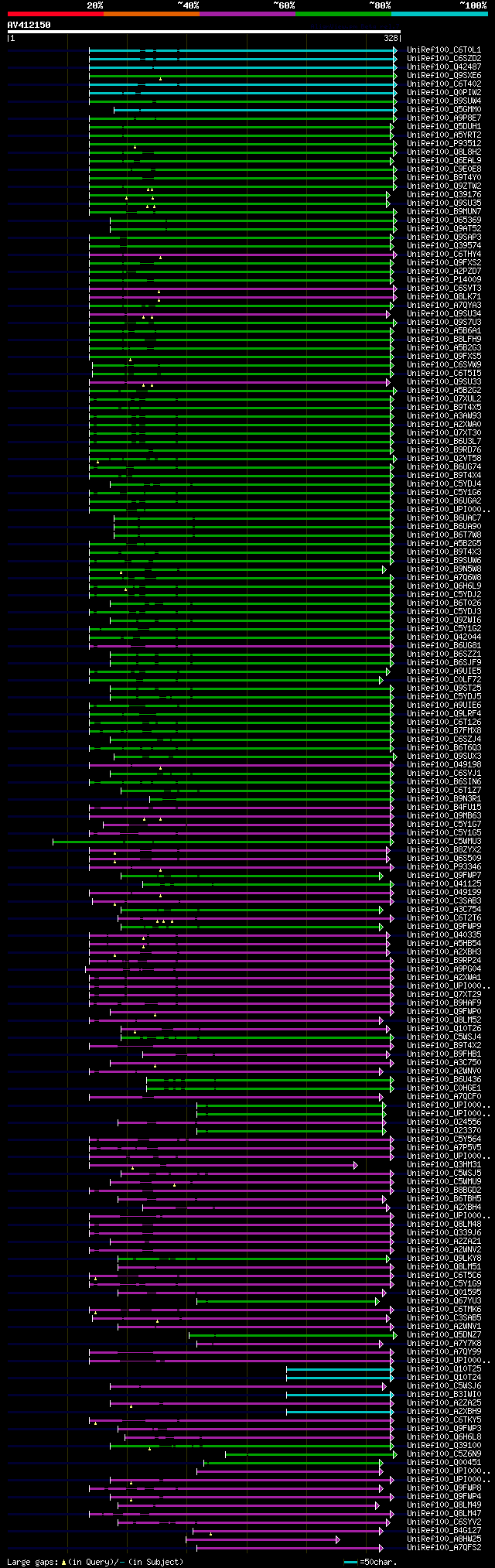
Task: Open the UniRef100_C6T0L1 hit label
Action: click(444, 50)
